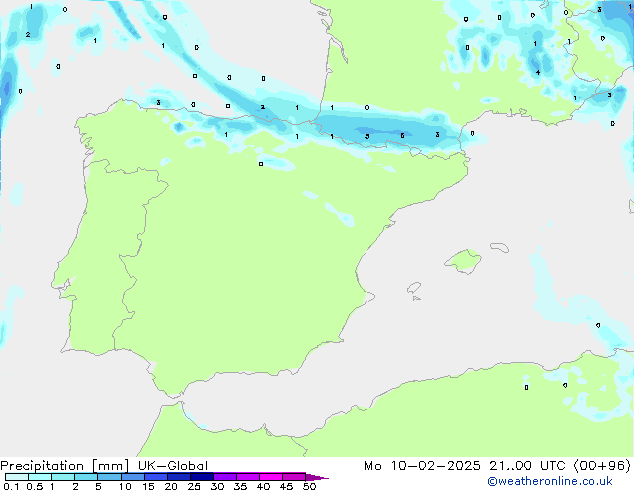
Task: Click the 15–20 mm legend color swatch
Action: (x=155, y=477)
